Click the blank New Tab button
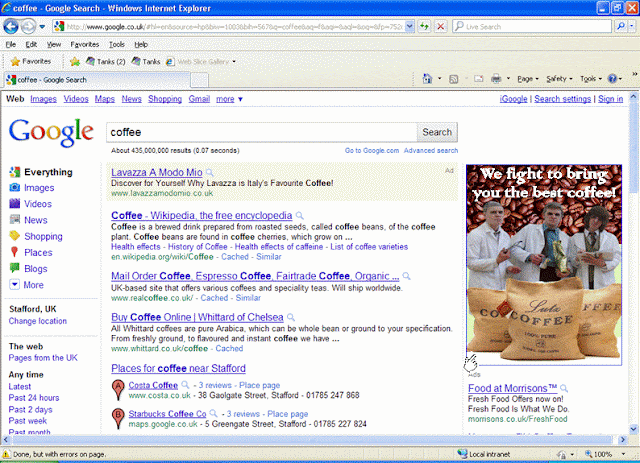The width and height of the screenshot is (640, 463). [x=200, y=80]
